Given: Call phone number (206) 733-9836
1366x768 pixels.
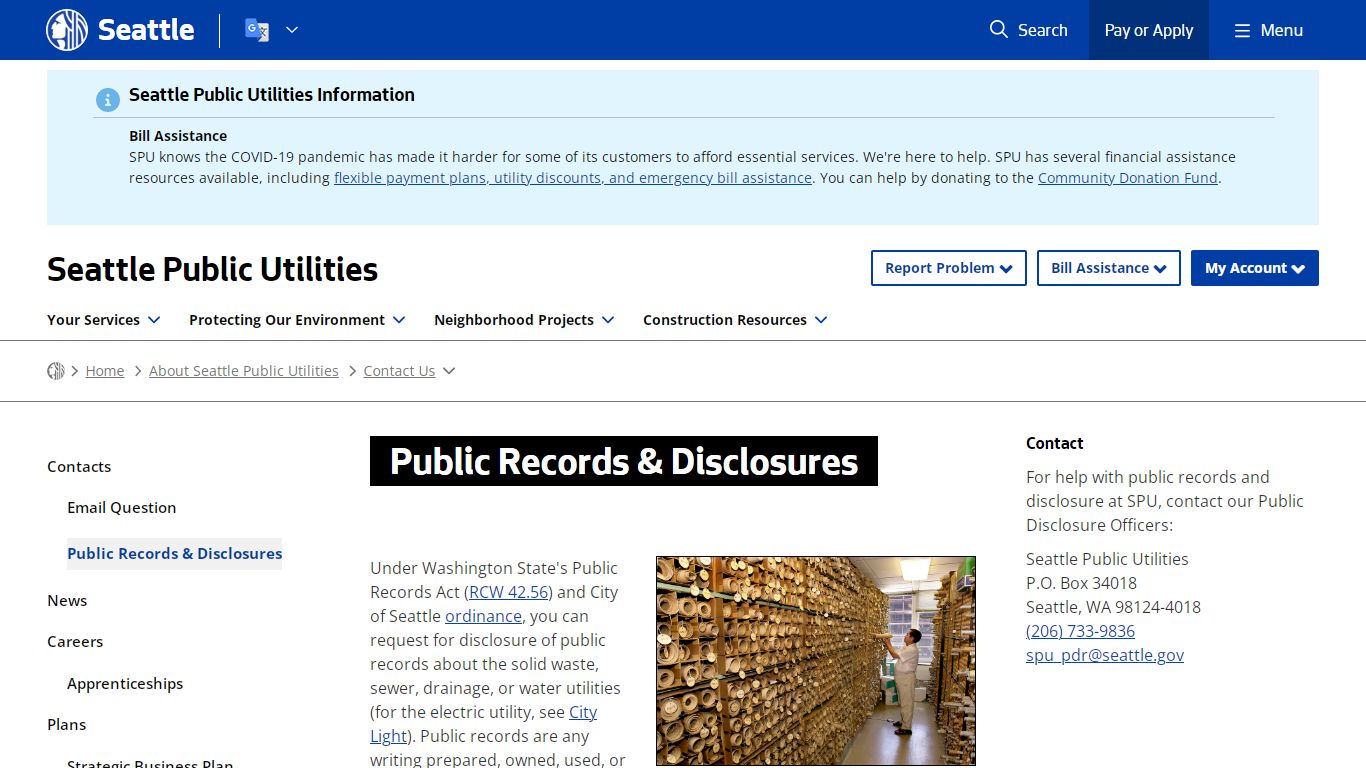Looking at the screenshot, I should click(1080, 631).
